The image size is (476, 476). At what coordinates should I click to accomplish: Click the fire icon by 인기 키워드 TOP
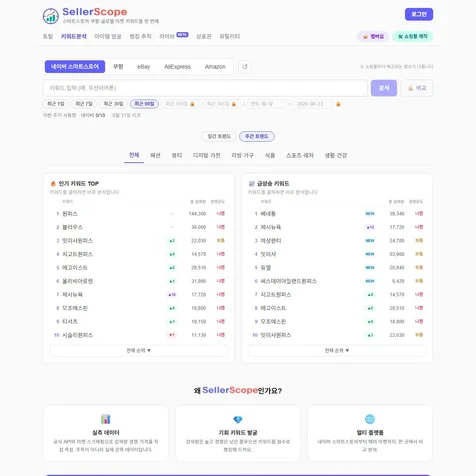[x=53, y=183]
